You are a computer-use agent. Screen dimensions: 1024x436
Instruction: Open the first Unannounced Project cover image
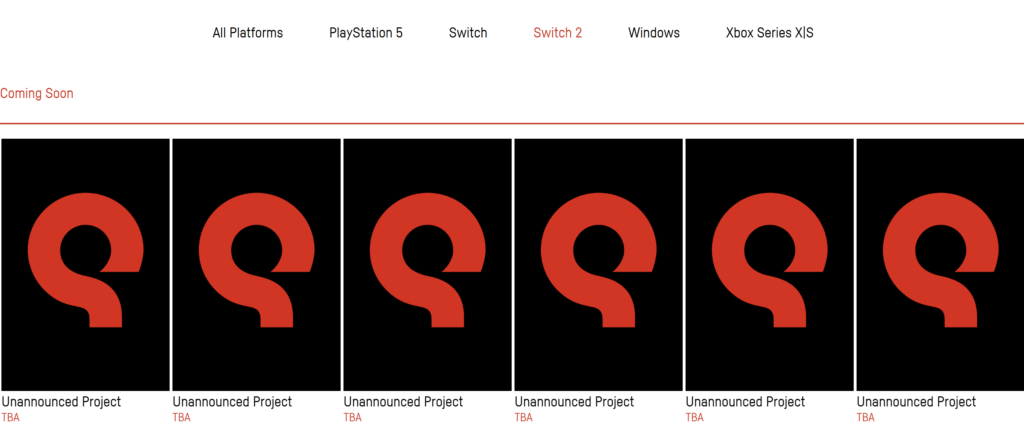tap(86, 264)
